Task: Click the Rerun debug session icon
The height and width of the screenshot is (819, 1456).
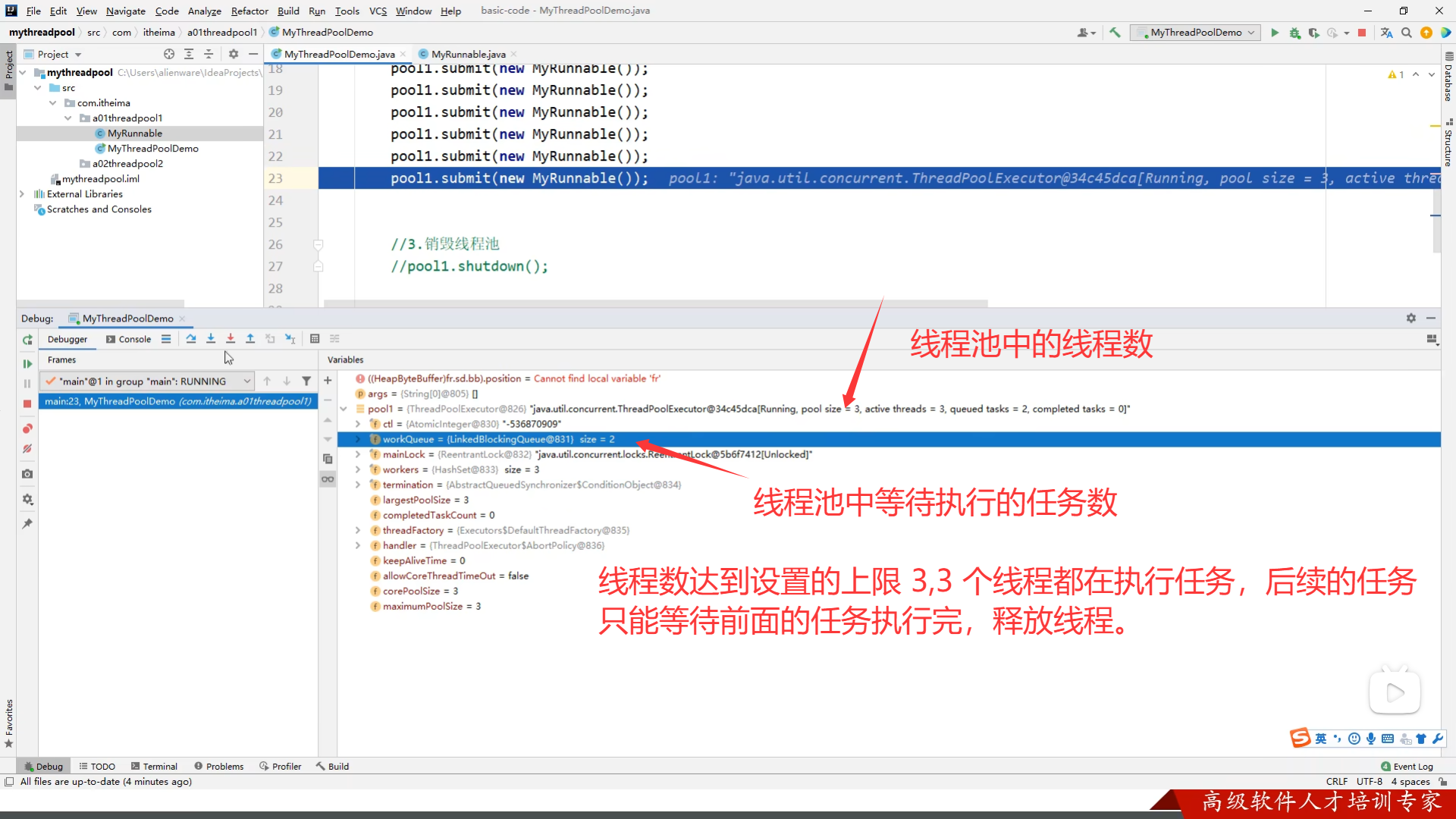Action: 27,340
